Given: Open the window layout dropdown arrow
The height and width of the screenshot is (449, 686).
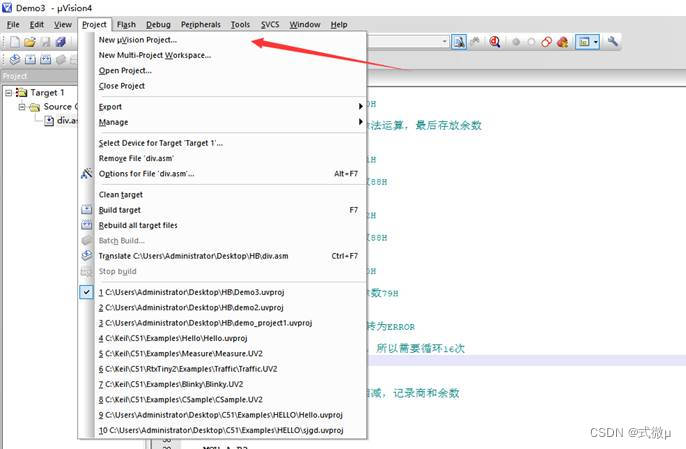Looking at the screenshot, I should click(595, 42).
